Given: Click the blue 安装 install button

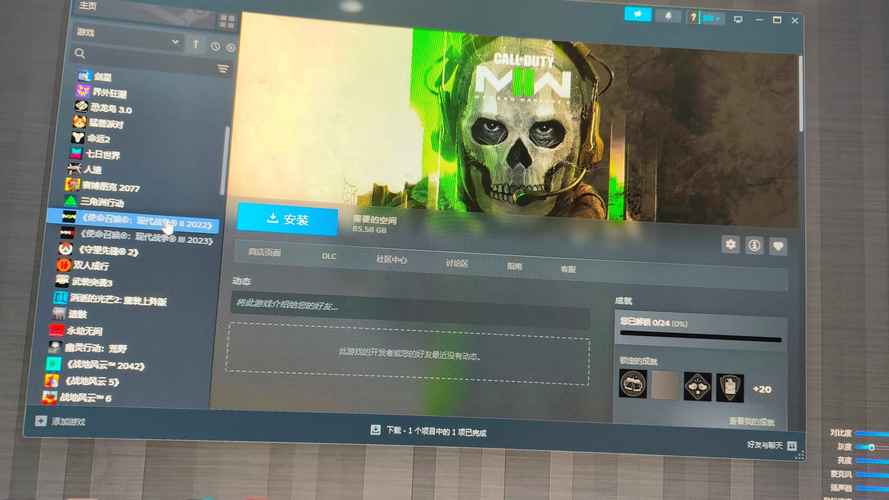Looking at the screenshot, I should 287,219.
